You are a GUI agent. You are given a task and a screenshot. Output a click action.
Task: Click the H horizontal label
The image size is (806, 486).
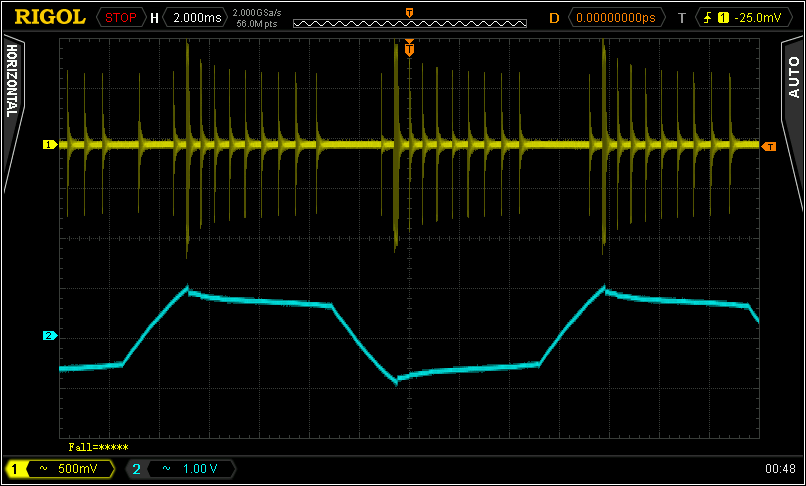[x=154, y=19]
